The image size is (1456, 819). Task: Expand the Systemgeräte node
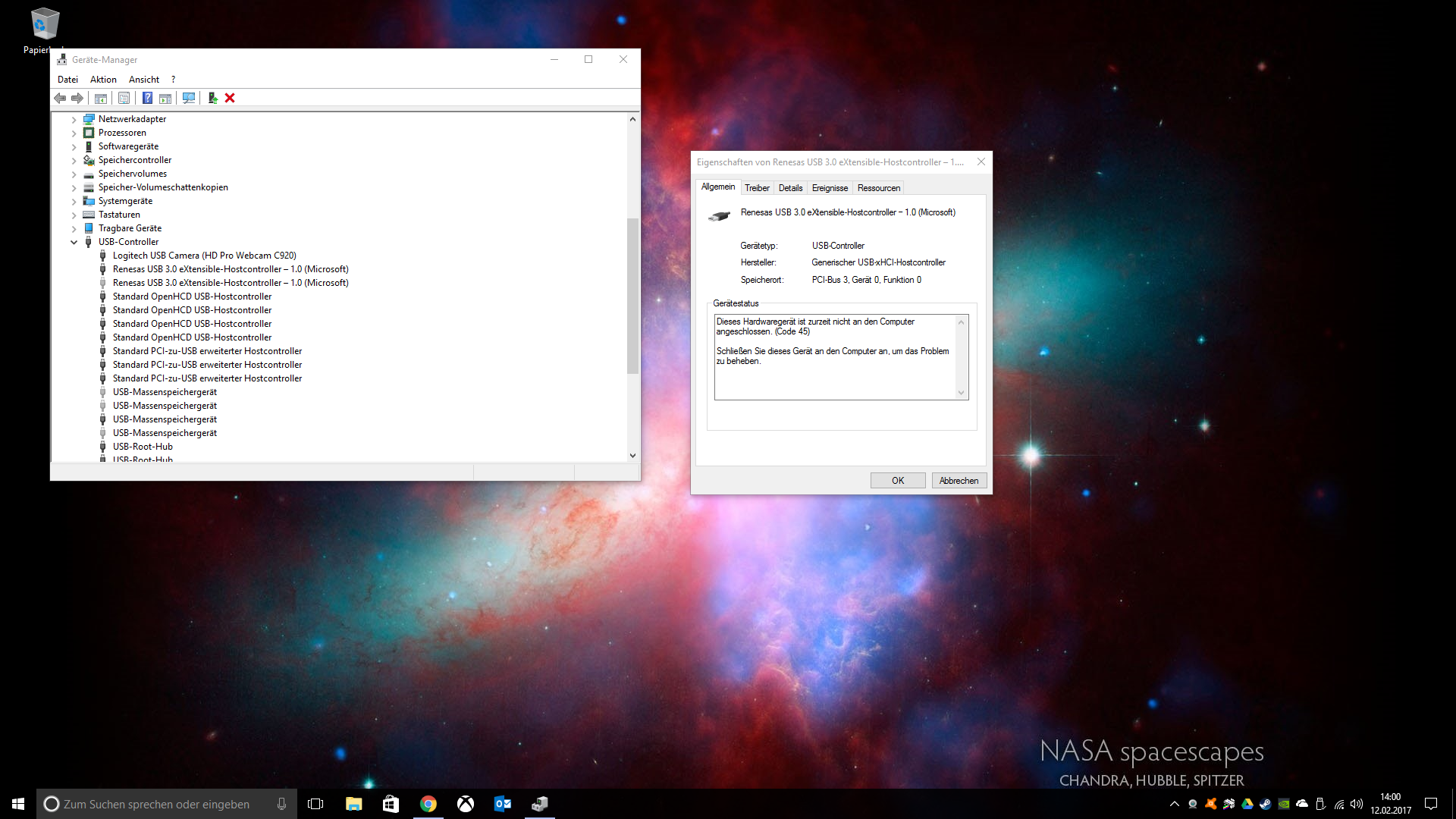tap(74, 202)
